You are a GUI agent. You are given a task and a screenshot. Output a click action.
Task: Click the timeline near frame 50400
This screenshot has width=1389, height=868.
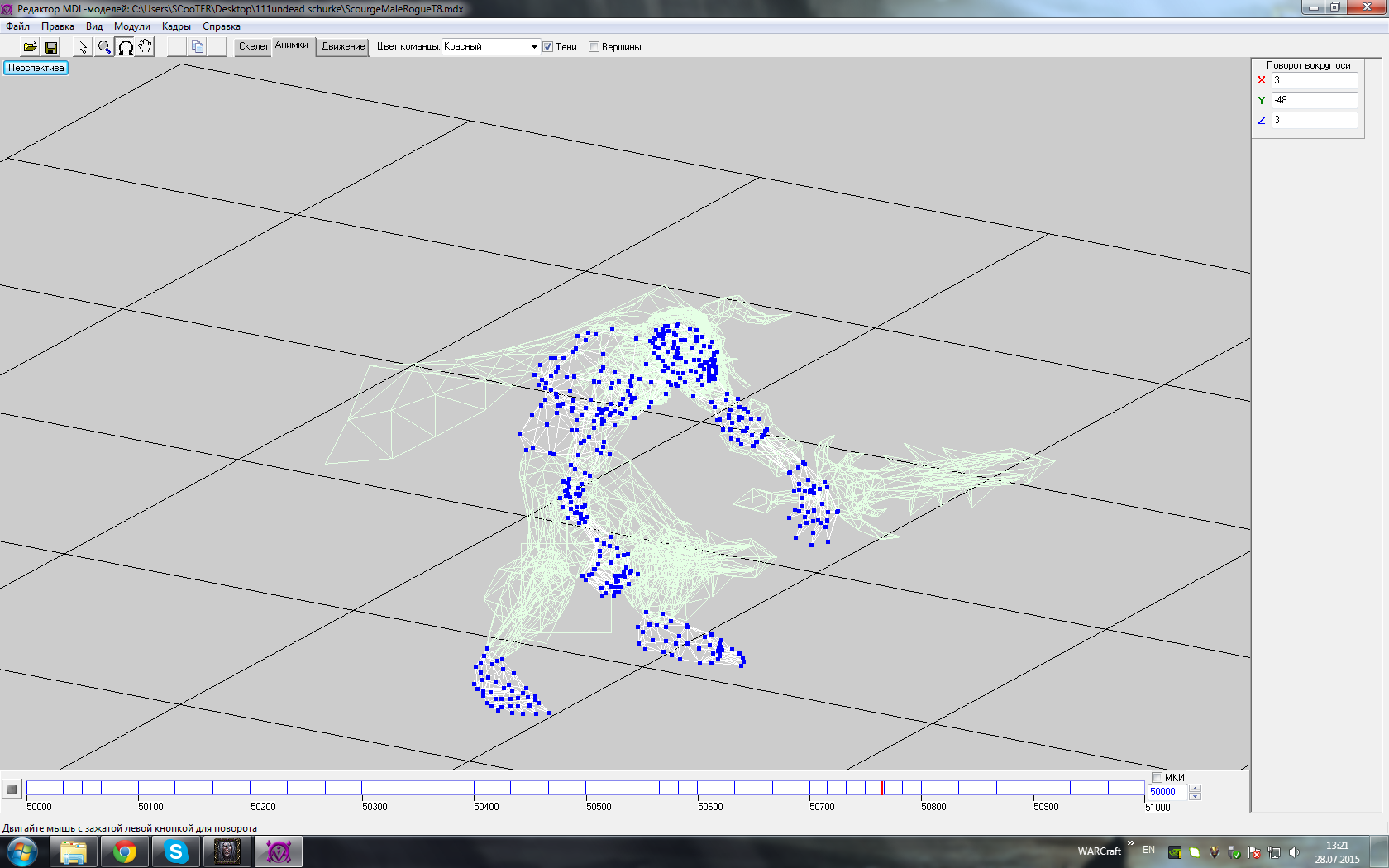(474, 788)
